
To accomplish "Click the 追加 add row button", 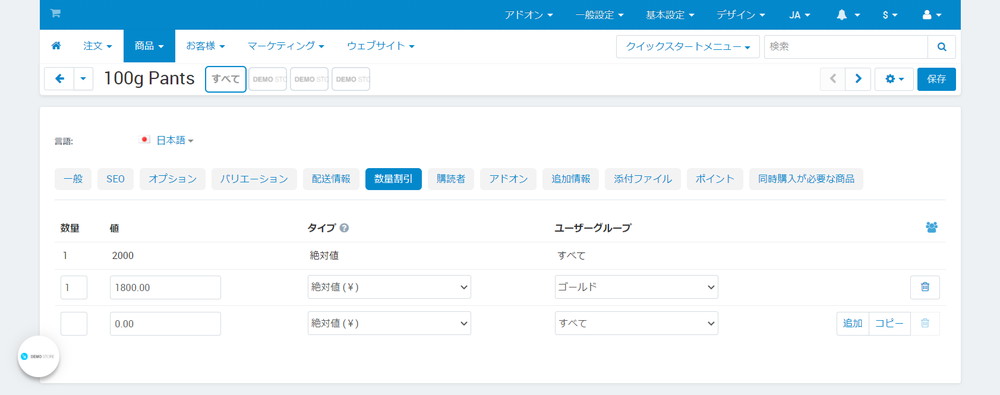I will pyautogui.click(x=853, y=324).
